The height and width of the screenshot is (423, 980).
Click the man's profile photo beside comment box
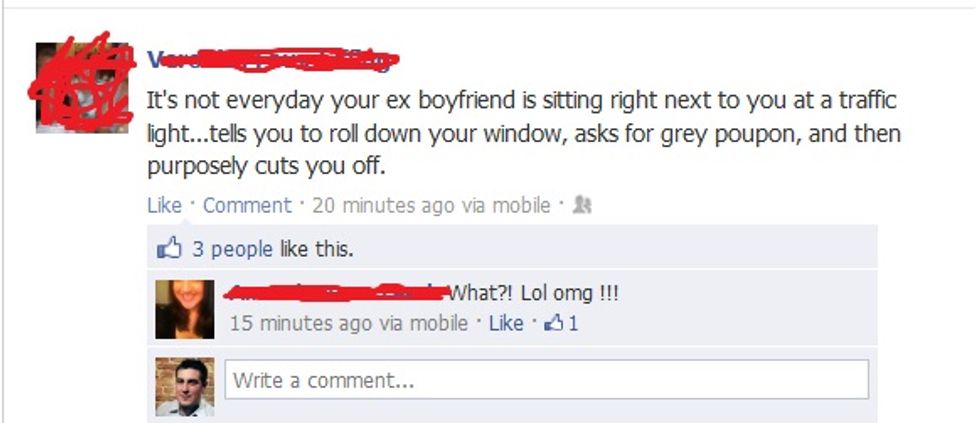coord(184,387)
